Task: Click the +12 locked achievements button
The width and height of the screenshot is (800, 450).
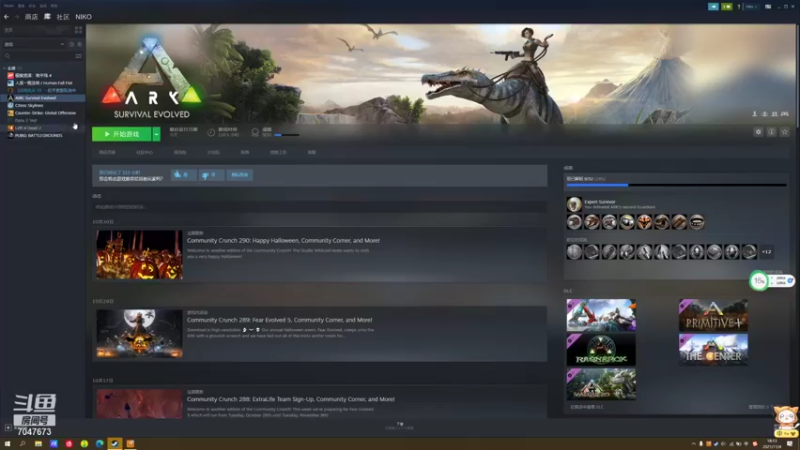Action: point(766,252)
